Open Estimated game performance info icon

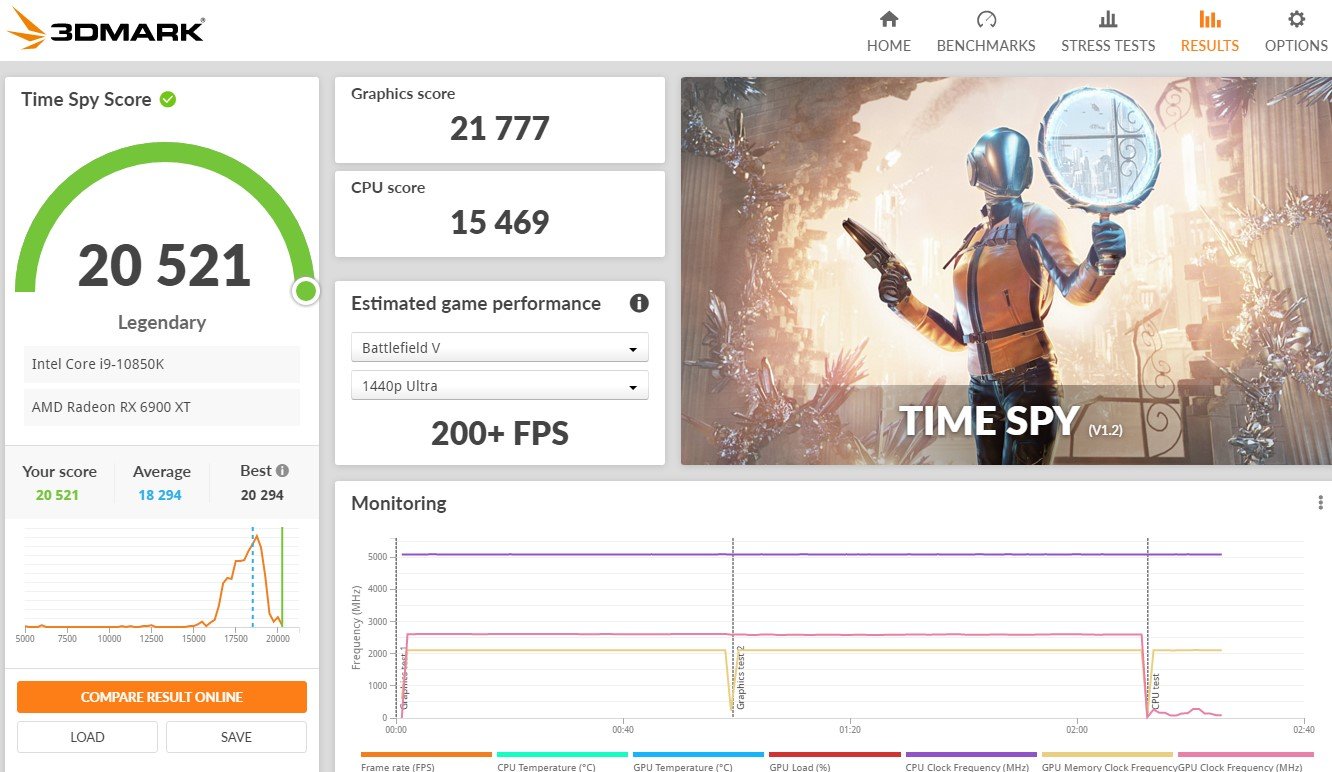[x=639, y=303]
